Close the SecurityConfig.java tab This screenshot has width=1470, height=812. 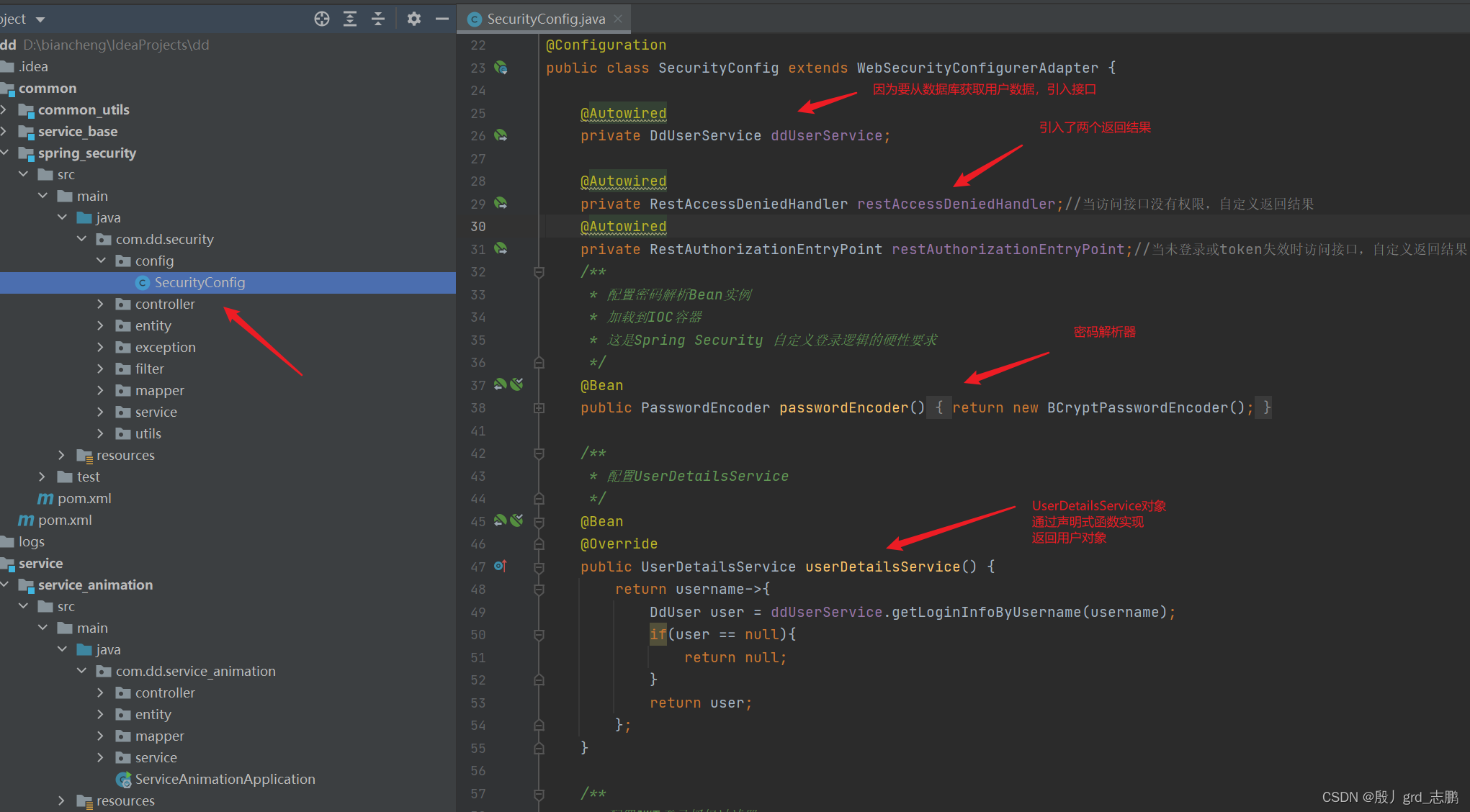click(x=618, y=19)
